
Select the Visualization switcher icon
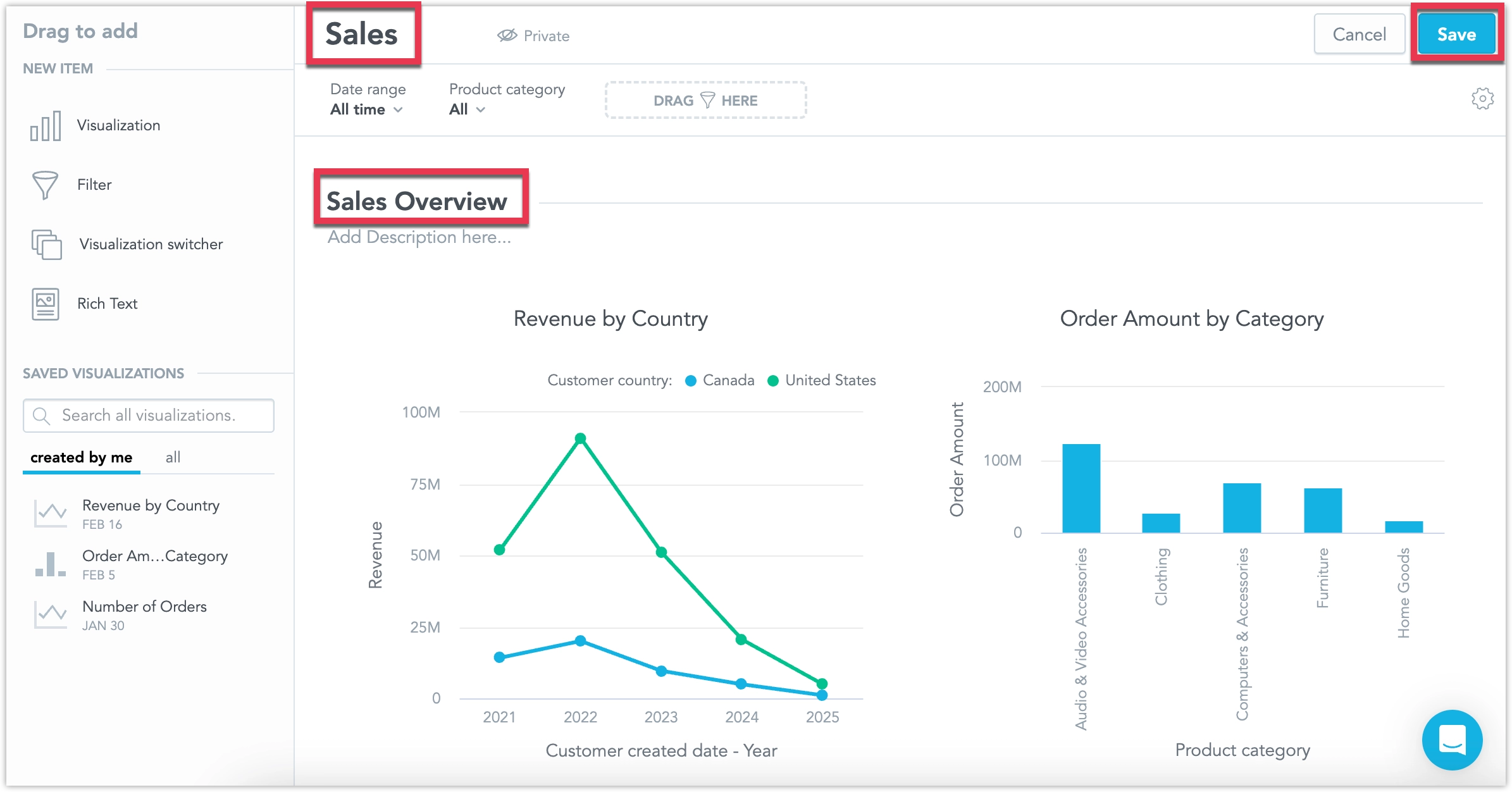46,244
